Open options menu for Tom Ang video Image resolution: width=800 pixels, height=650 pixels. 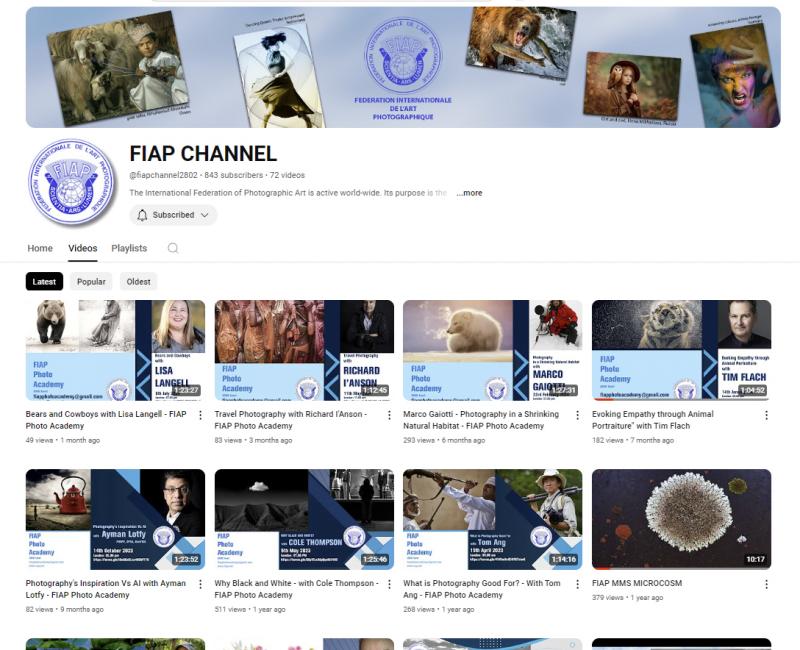[578, 584]
